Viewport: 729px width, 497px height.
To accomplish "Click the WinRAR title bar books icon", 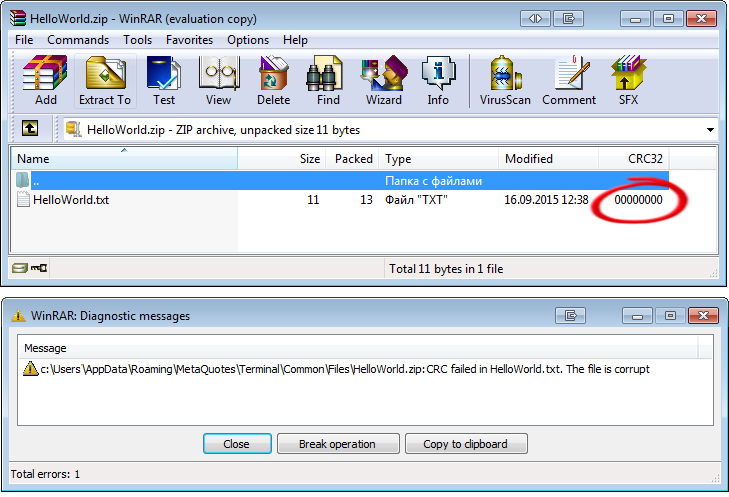I will pyautogui.click(x=18, y=18).
